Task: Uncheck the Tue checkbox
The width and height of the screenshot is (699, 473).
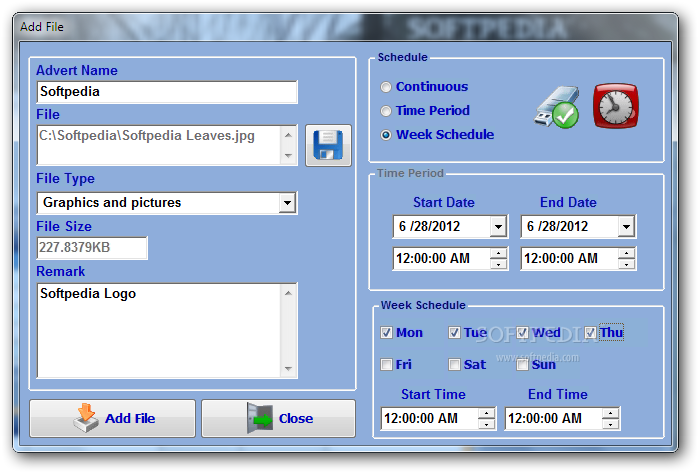Action: coord(454,333)
